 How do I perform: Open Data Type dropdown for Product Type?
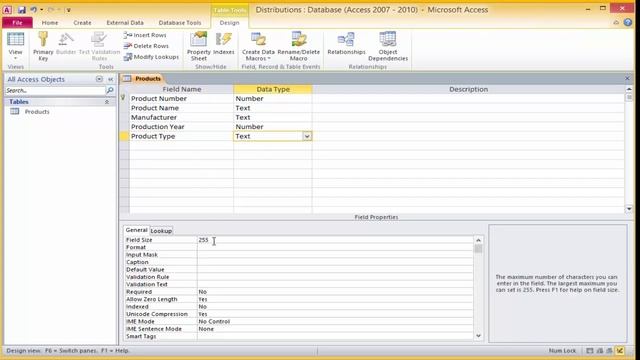tap(307, 136)
